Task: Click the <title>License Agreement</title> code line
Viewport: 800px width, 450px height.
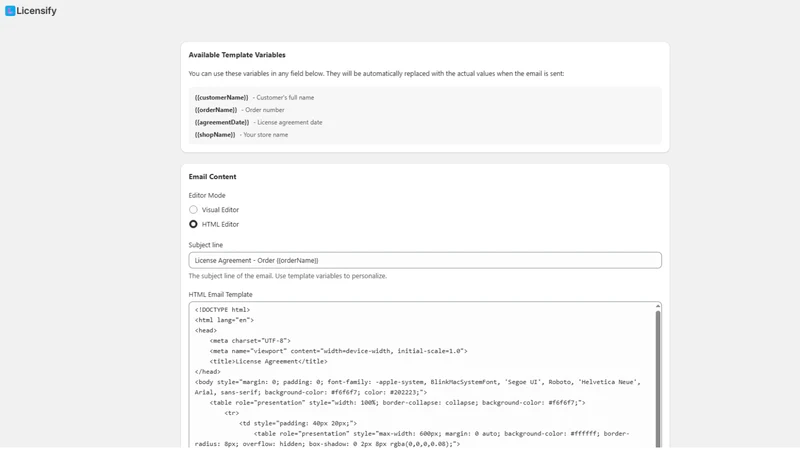Action: pos(268,361)
